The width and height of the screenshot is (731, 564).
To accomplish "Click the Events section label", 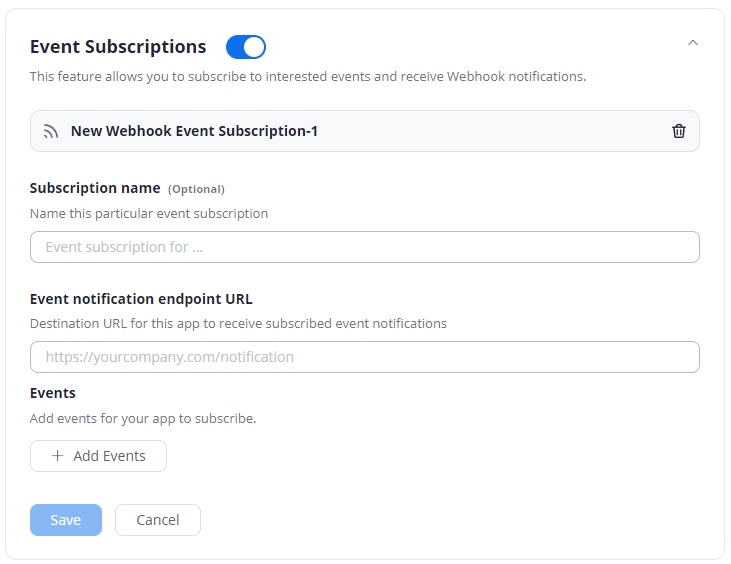I will click(53, 393).
